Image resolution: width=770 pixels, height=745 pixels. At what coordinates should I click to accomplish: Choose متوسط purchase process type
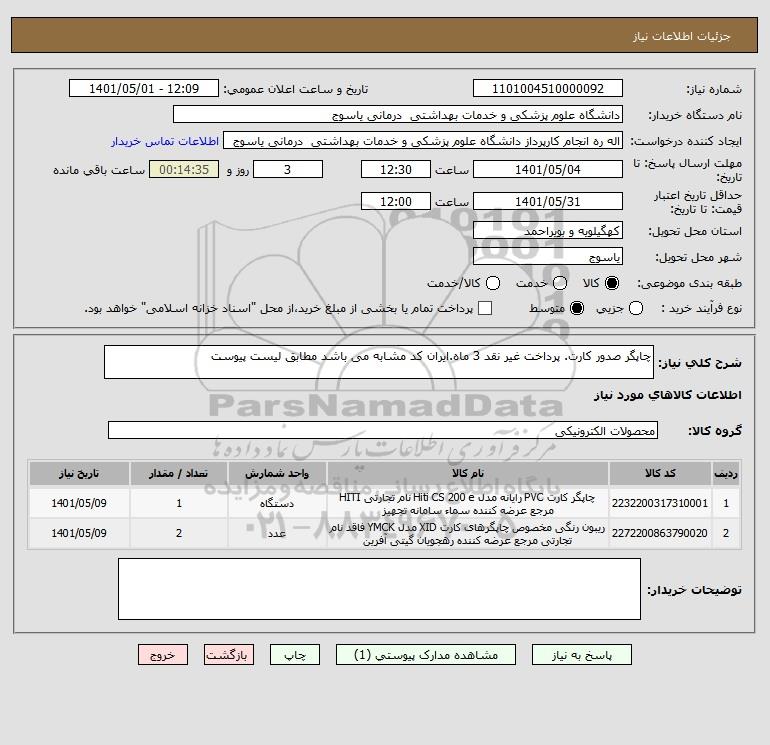click(577, 308)
